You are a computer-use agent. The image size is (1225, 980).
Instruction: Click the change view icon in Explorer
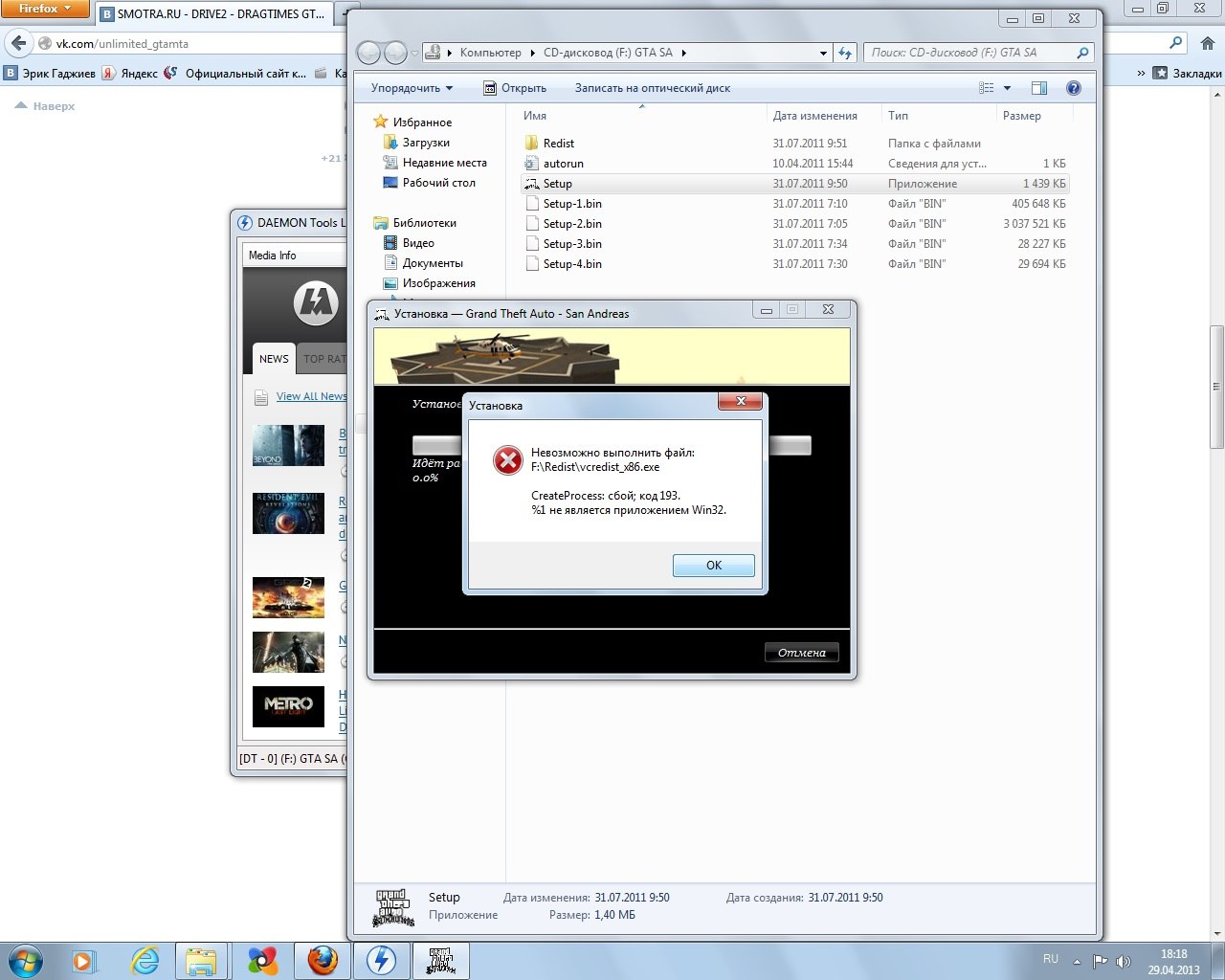987,88
